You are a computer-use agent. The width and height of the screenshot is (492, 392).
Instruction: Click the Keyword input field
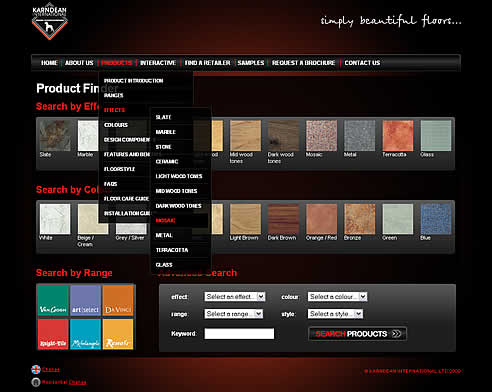pyautogui.click(x=239, y=334)
